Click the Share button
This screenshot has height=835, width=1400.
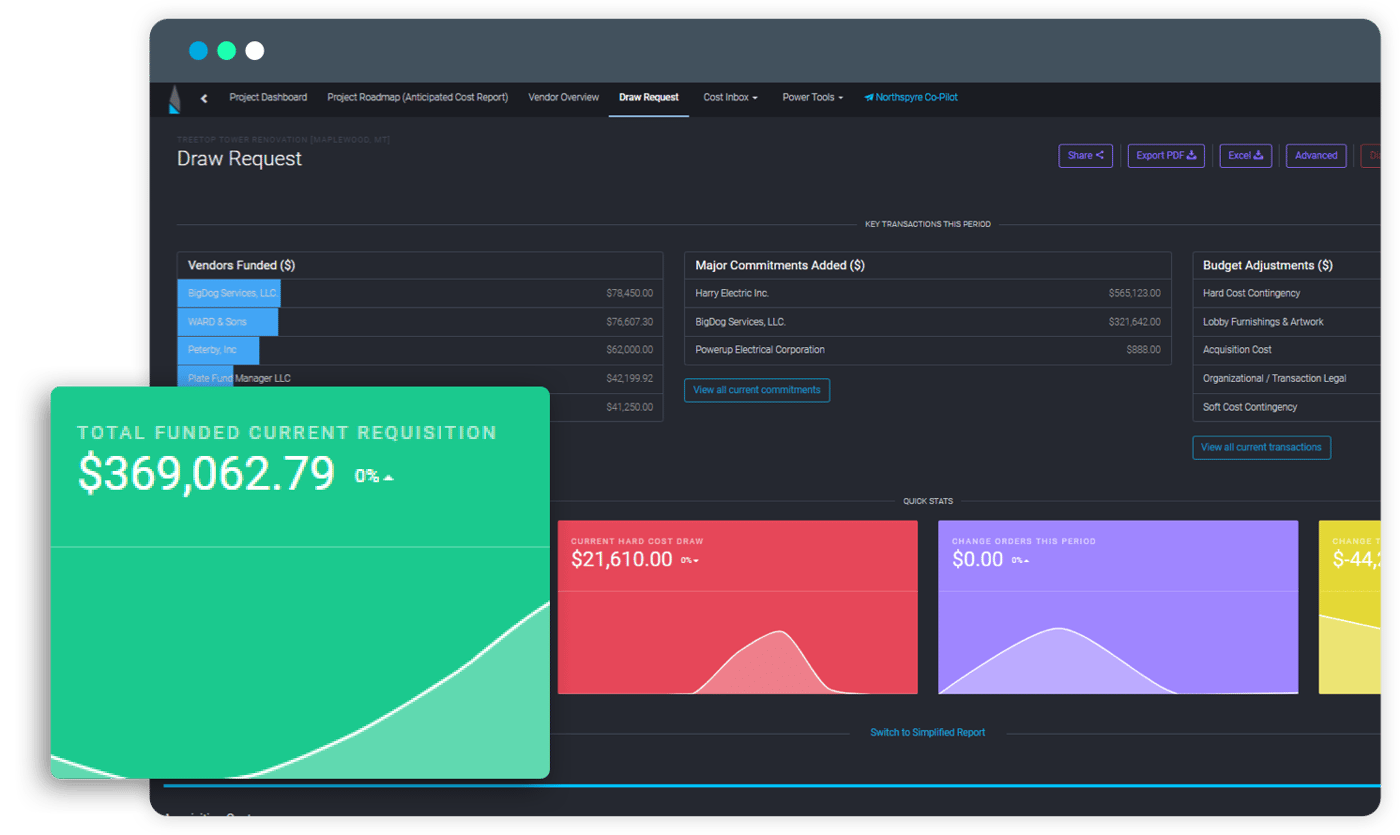click(x=1086, y=156)
